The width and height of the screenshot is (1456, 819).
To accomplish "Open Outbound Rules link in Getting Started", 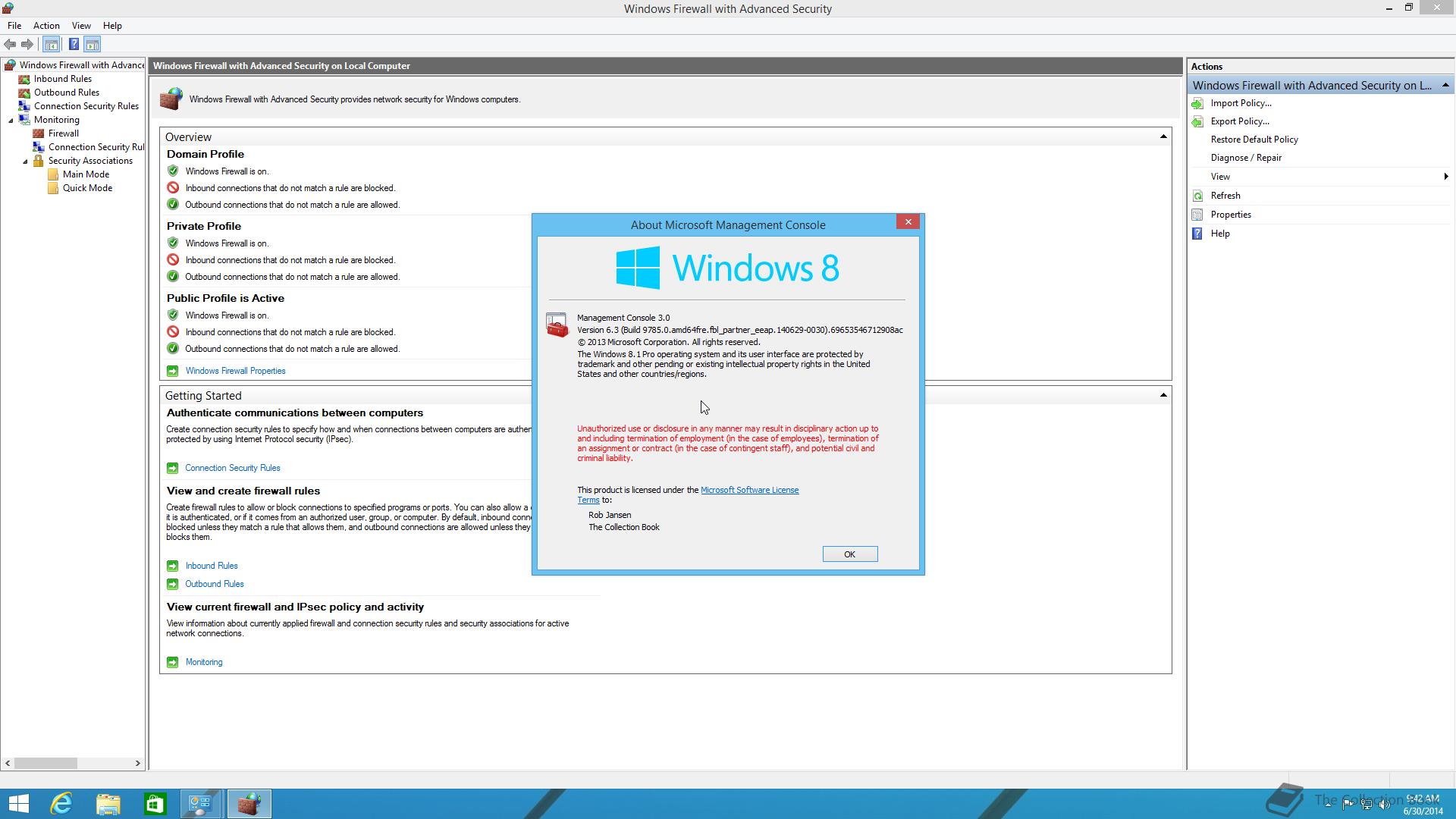I will click(x=215, y=584).
